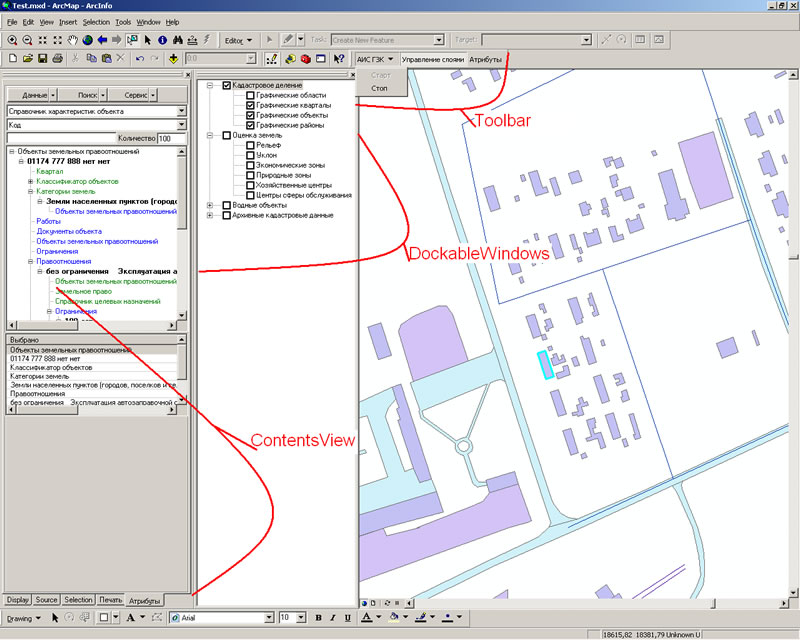Expand the Водные объекты group
This screenshot has height=640, width=800.
210,205
